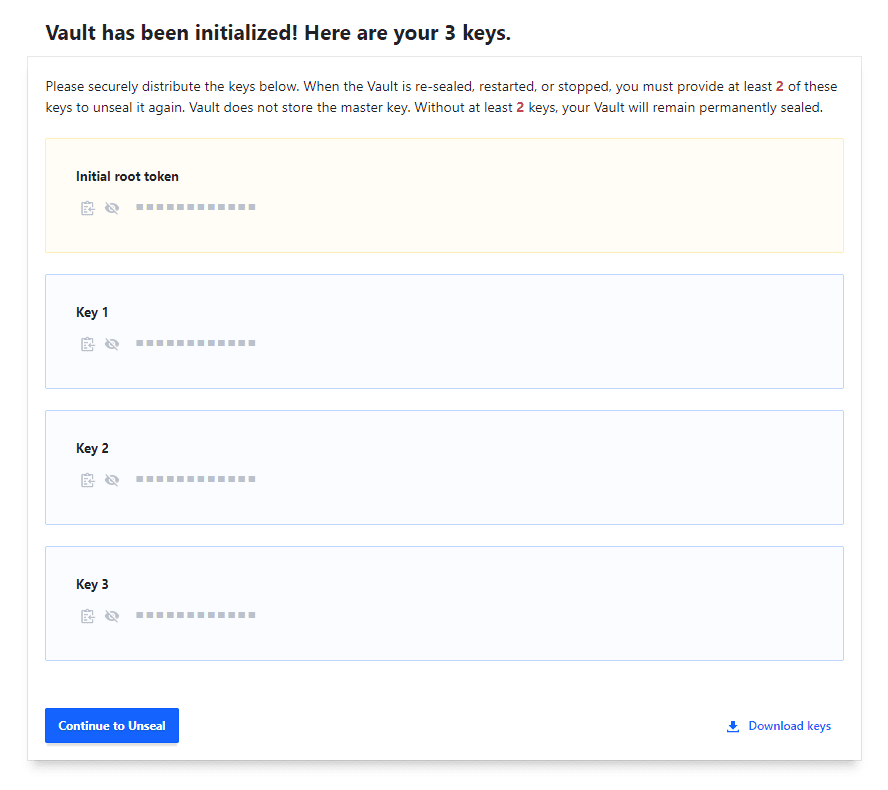This screenshot has width=888, height=790.
Task: Reveal the hidden initial root token
Action: pyautogui.click(x=112, y=208)
